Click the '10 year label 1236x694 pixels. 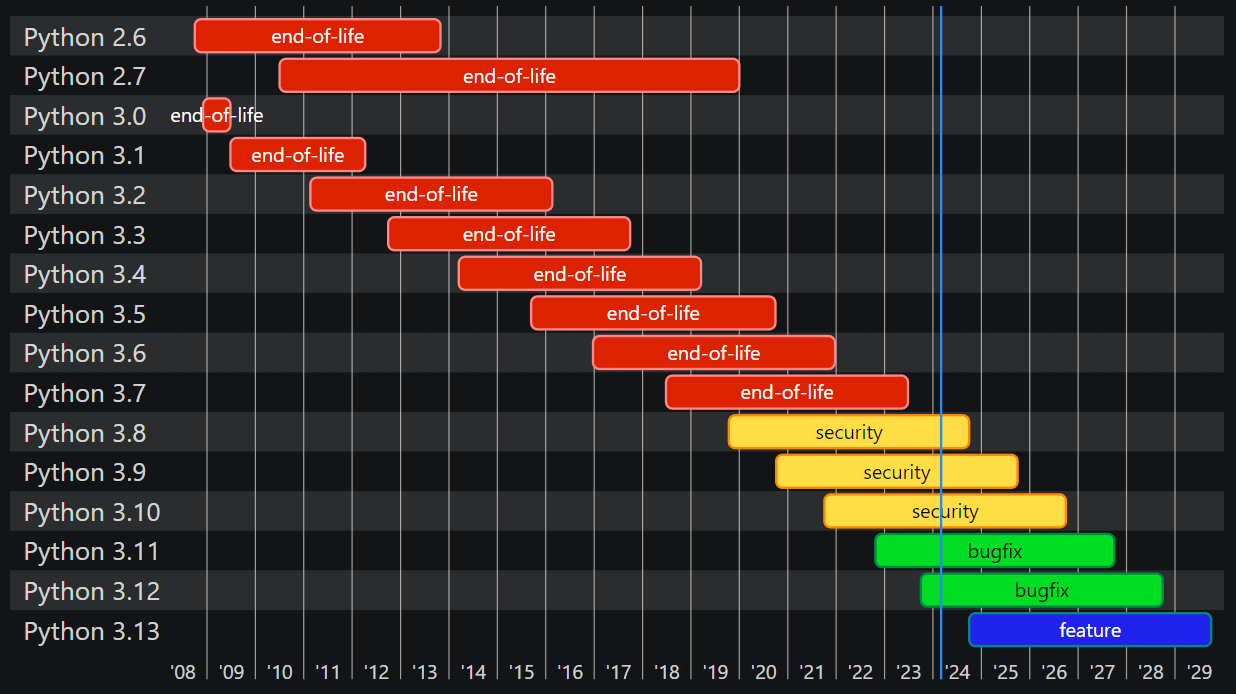click(279, 671)
